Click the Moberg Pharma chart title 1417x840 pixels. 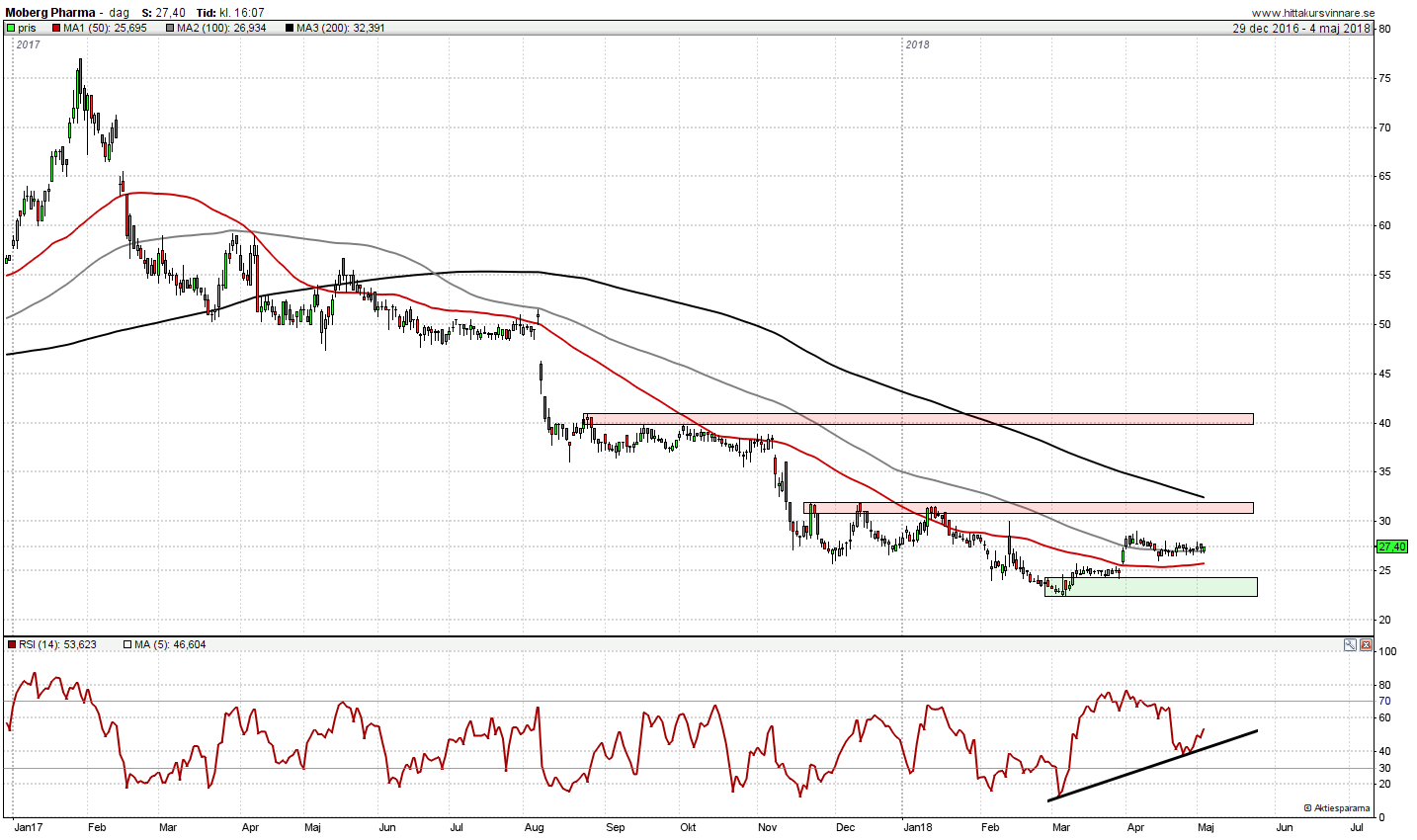click(50, 13)
